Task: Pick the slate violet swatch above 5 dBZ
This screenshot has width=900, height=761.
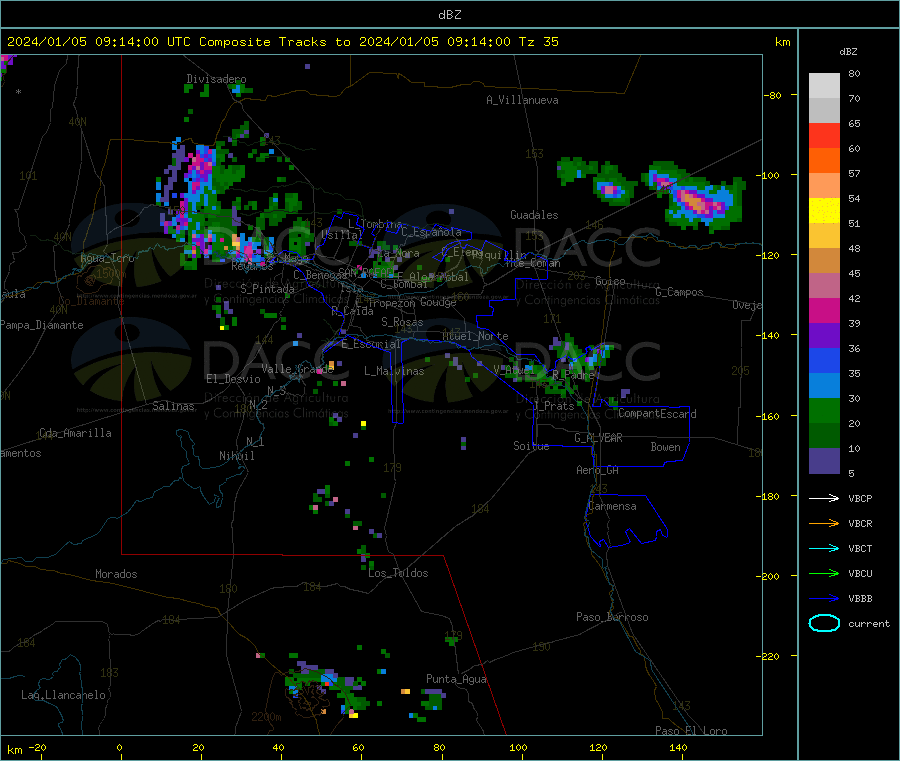Action: coord(824,461)
